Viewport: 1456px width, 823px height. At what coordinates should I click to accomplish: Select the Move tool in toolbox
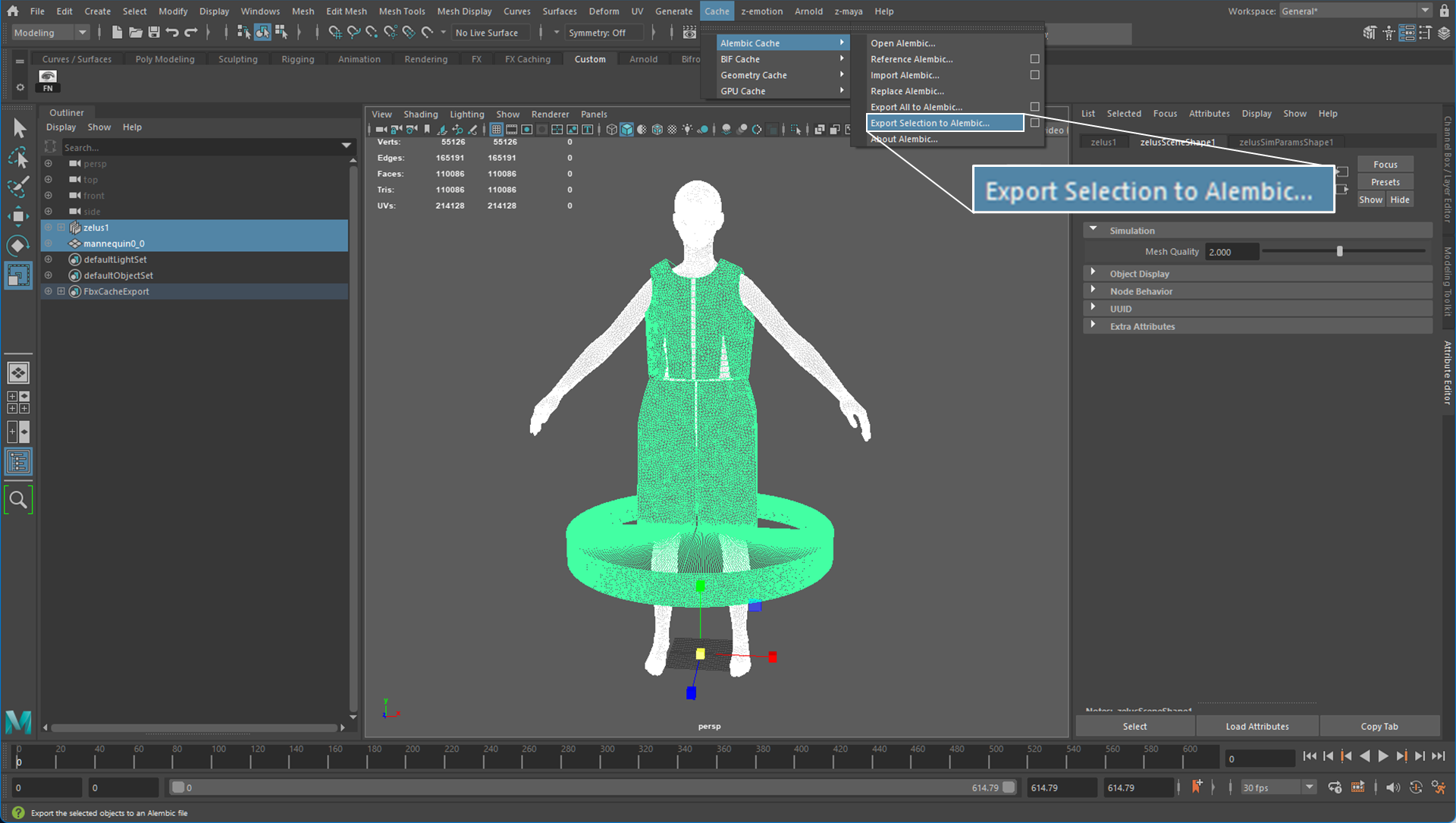pos(18,216)
